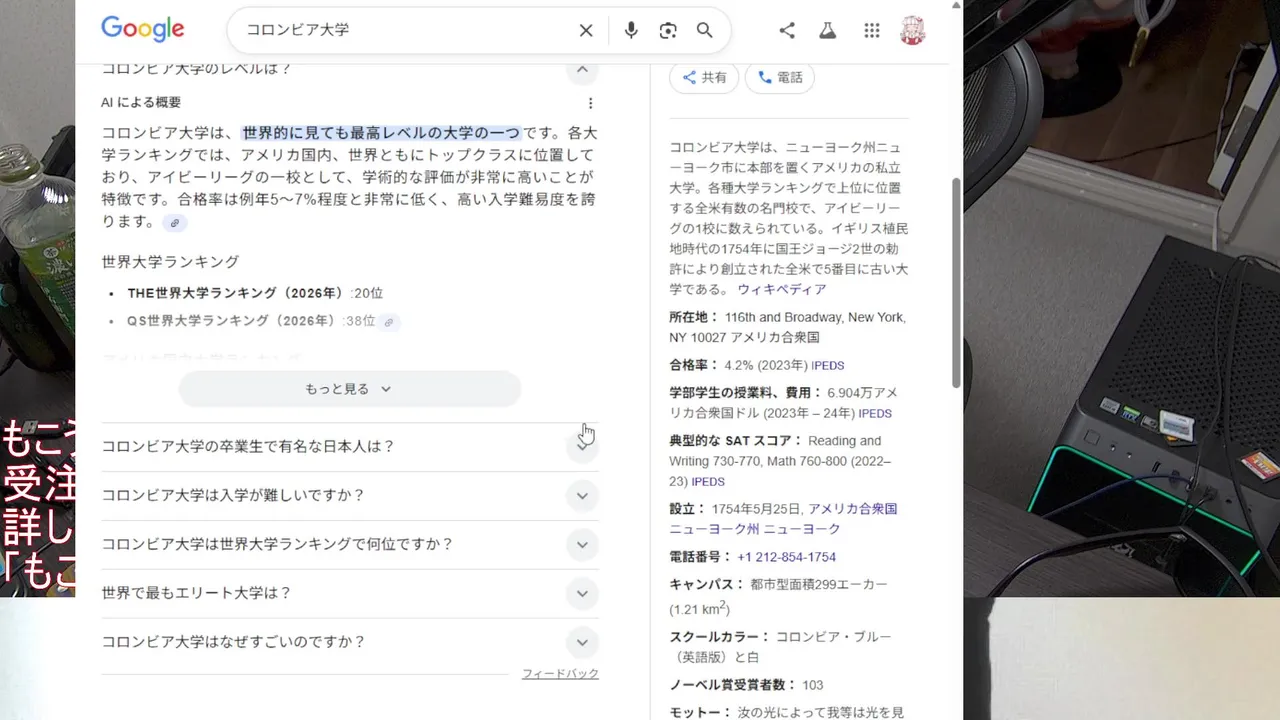The height and width of the screenshot is (720, 1280).
Task: Click the AI による概要 label
Action: pos(141,102)
